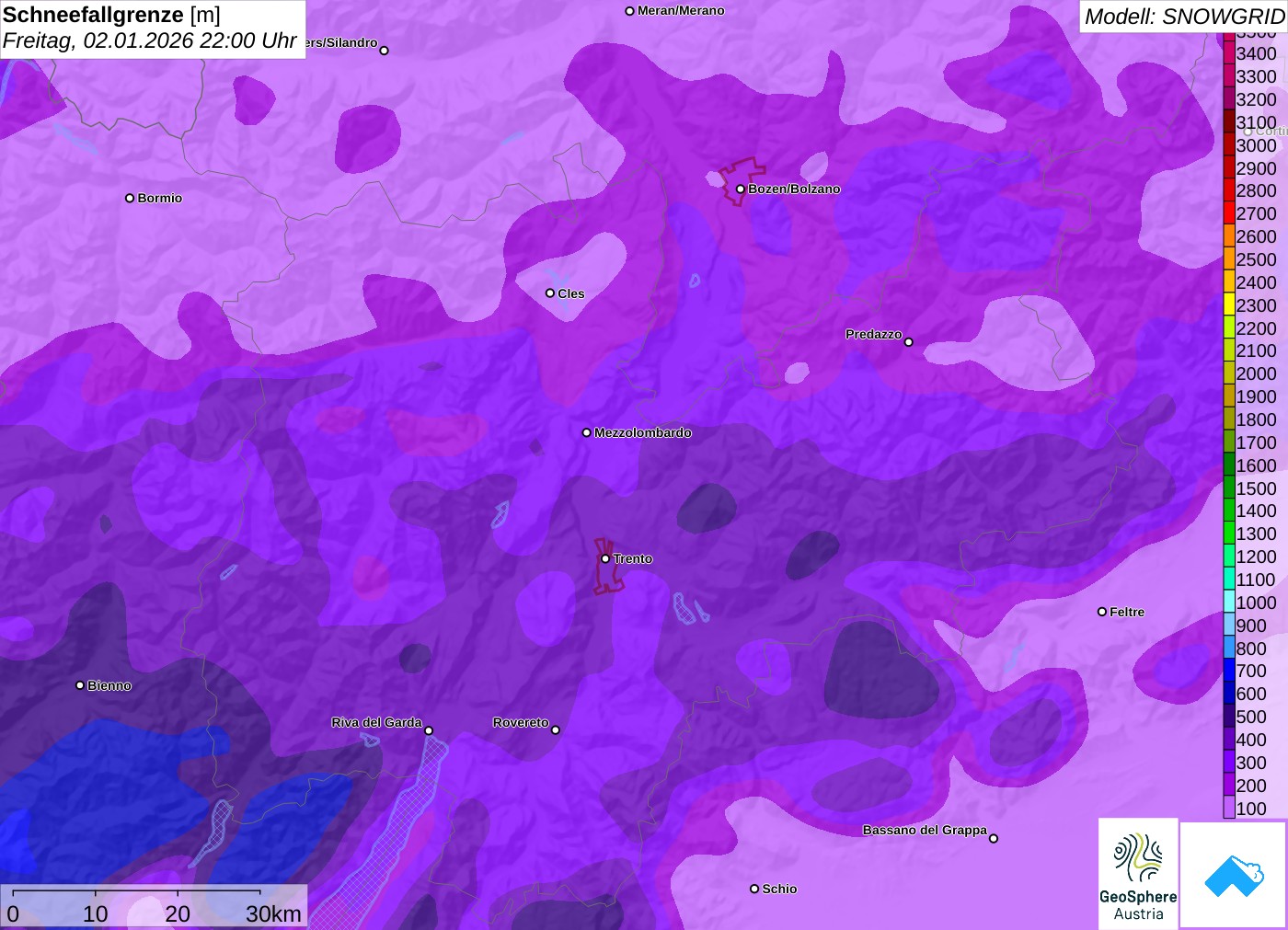Click the Bienno location marker
The width and height of the screenshot is (1288, 930).
(80, 685)
